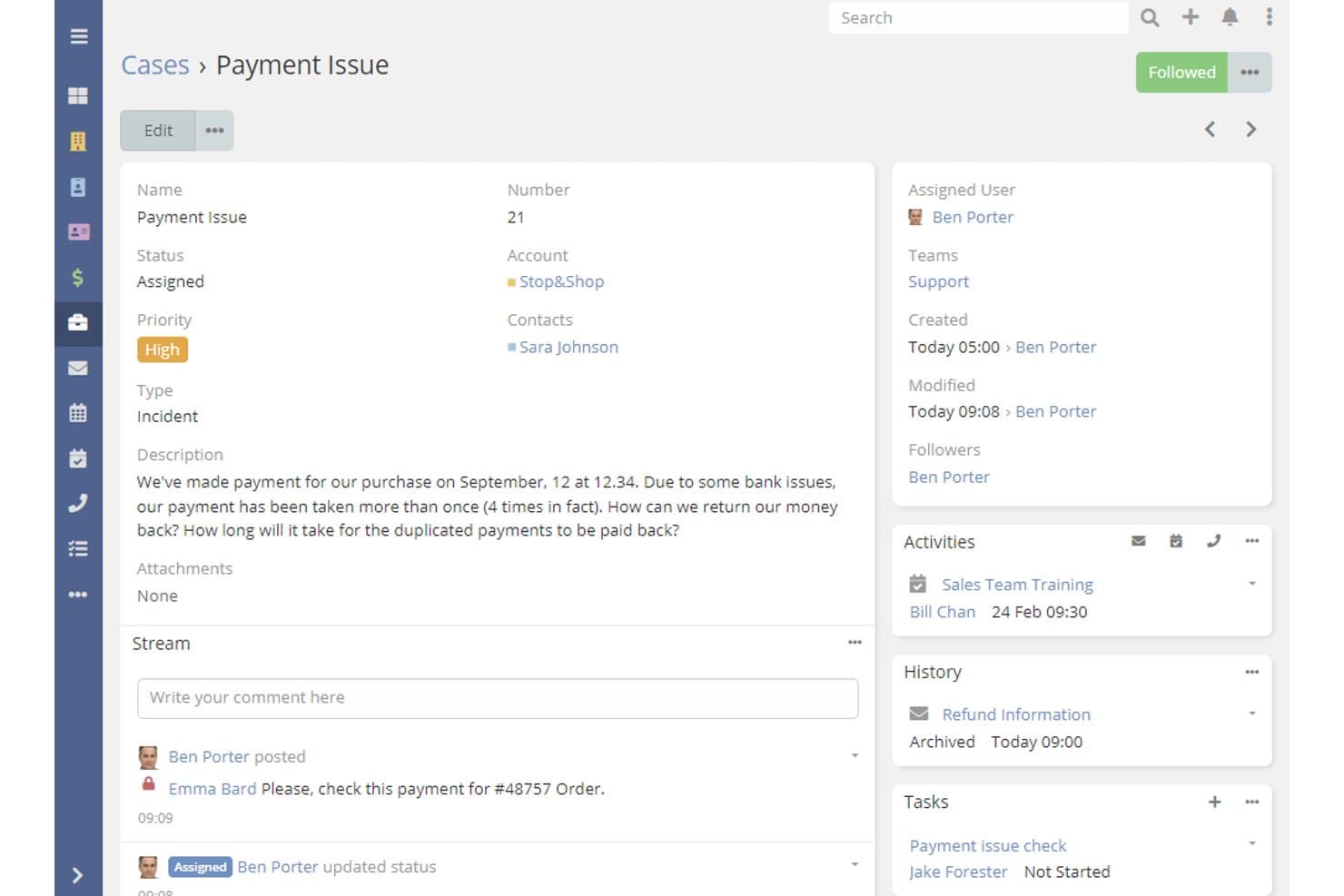
Task: Open Calendar icon in sidebar
Action: pyautogui.click(x=78, y=413)
